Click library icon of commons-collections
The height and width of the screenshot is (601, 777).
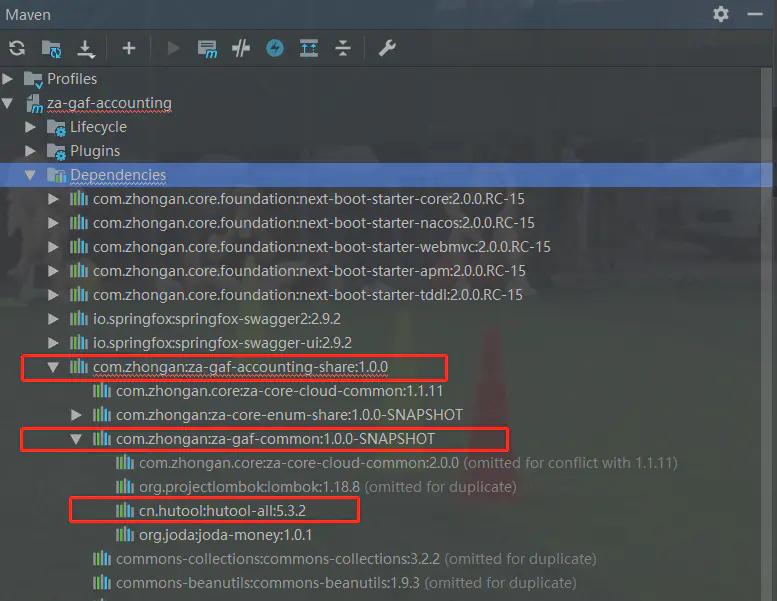click(x=102, y=558)
